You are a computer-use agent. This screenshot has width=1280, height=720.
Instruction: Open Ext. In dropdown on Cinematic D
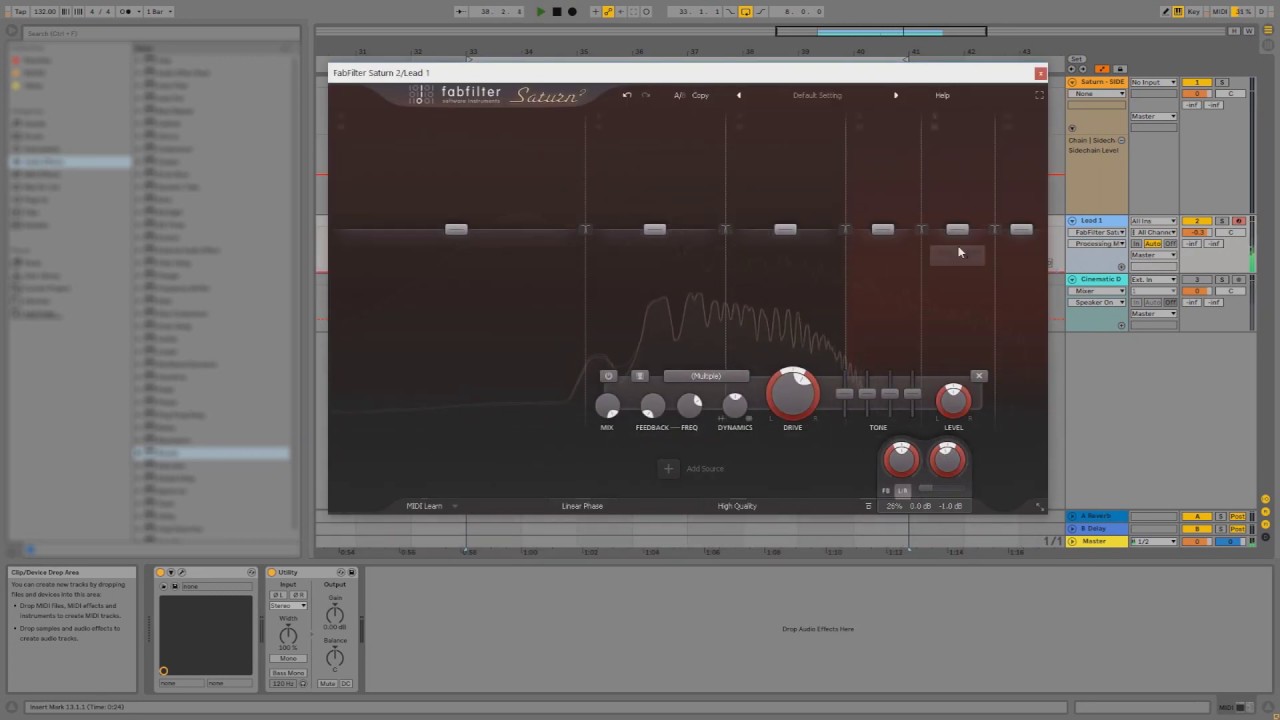1153,280
